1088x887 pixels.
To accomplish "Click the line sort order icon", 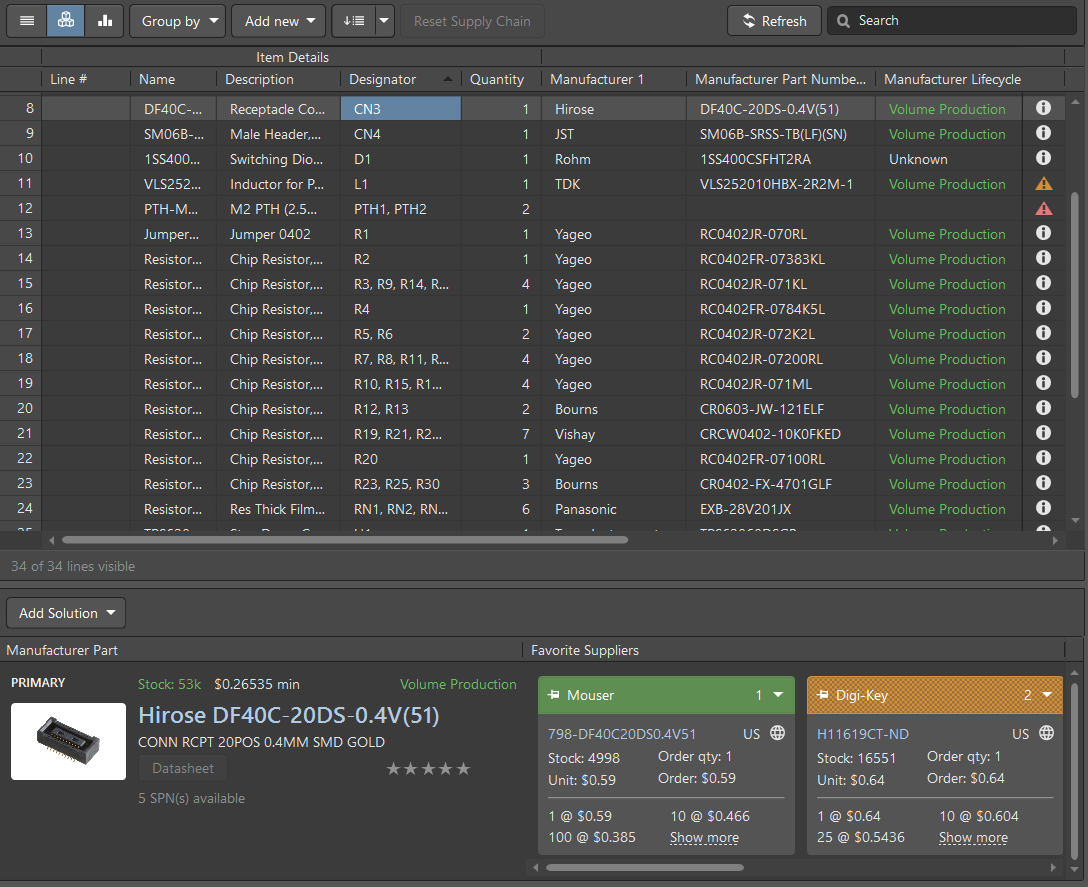I will coord(353,21).
